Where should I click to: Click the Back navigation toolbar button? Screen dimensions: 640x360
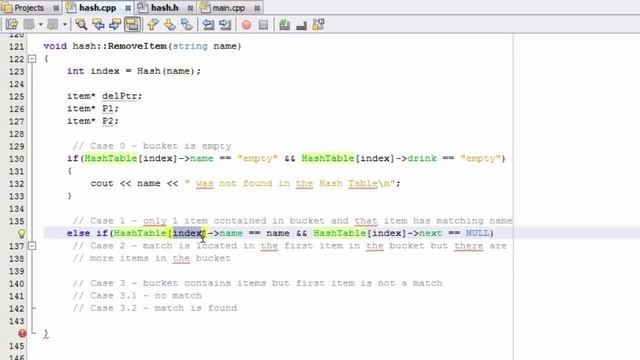coord(29,24)
